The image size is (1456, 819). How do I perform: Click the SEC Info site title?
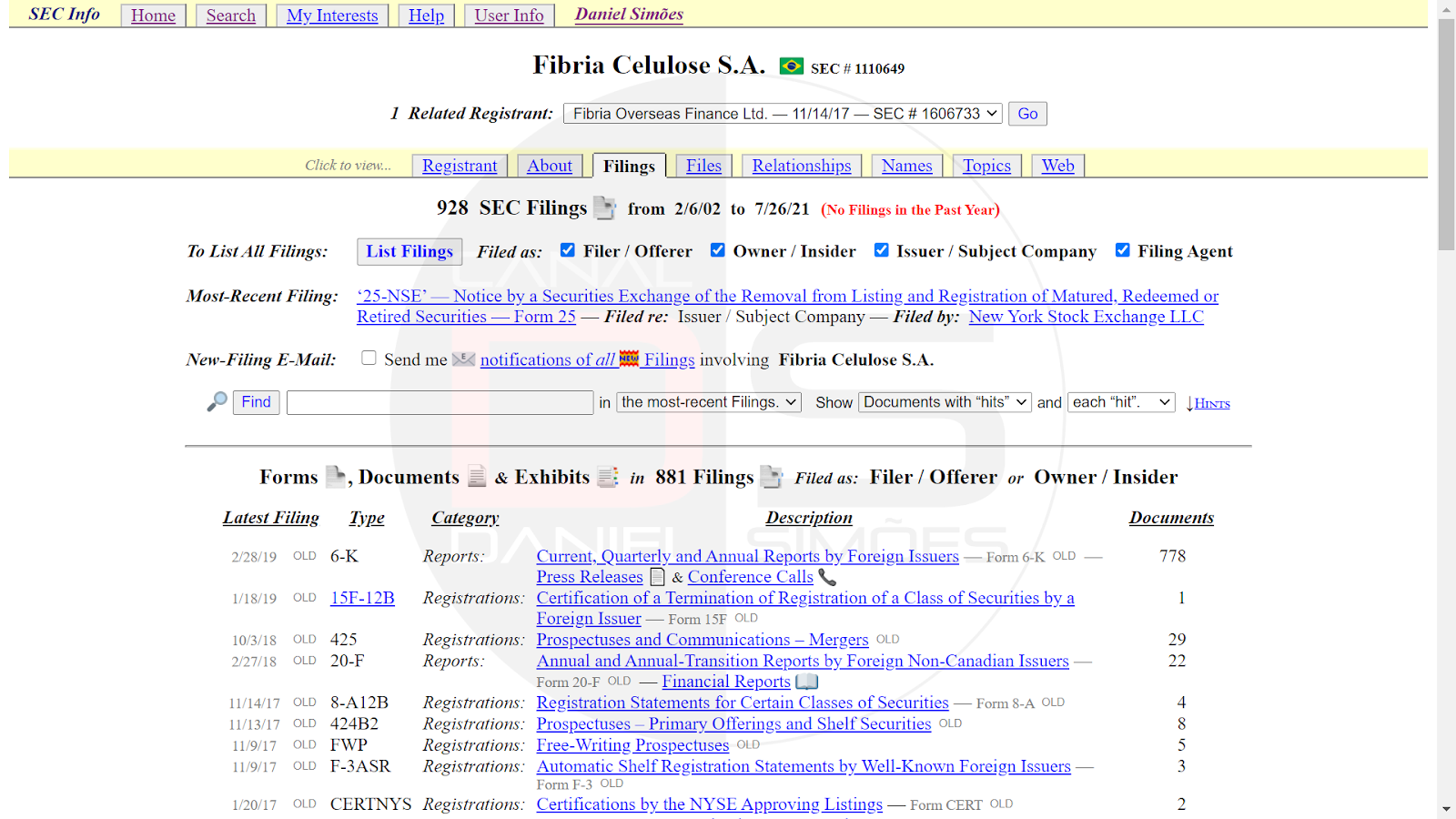[x=64, y=15]
